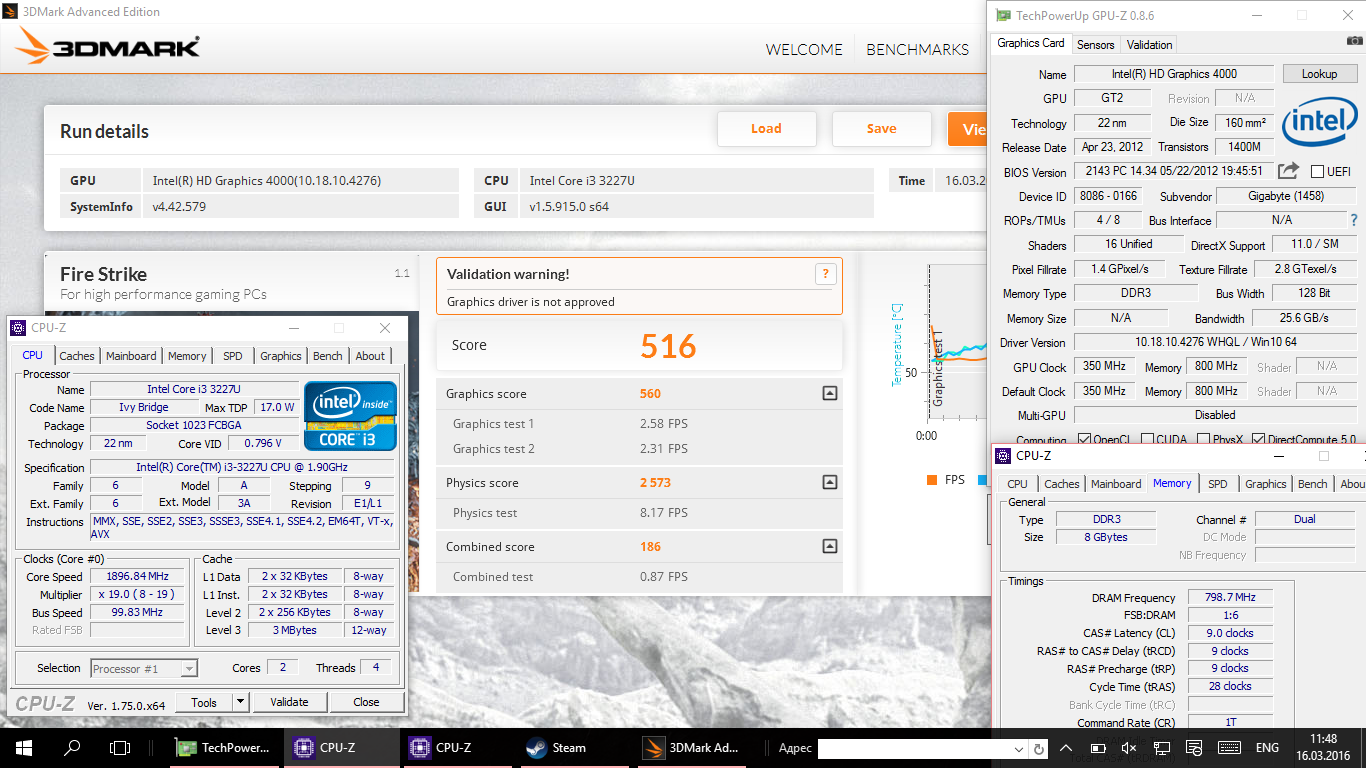
Task: Click the Save button in Run details
Action: coord(882,128)
